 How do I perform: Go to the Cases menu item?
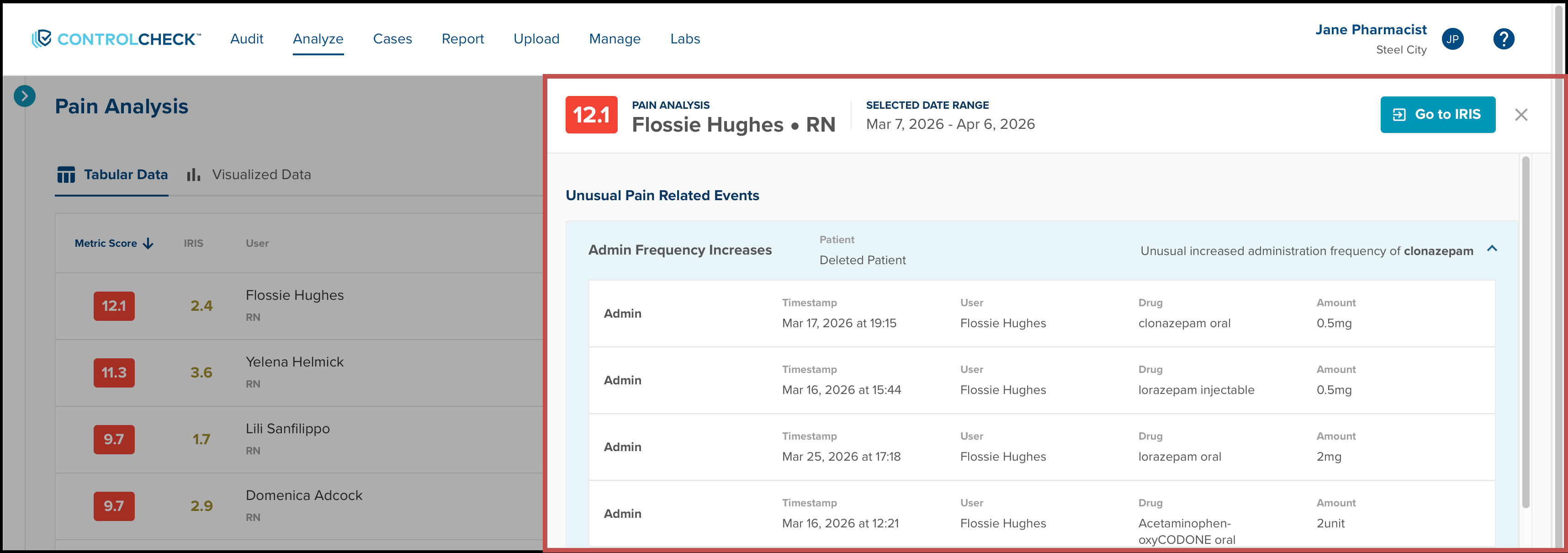tap(392, 39)
